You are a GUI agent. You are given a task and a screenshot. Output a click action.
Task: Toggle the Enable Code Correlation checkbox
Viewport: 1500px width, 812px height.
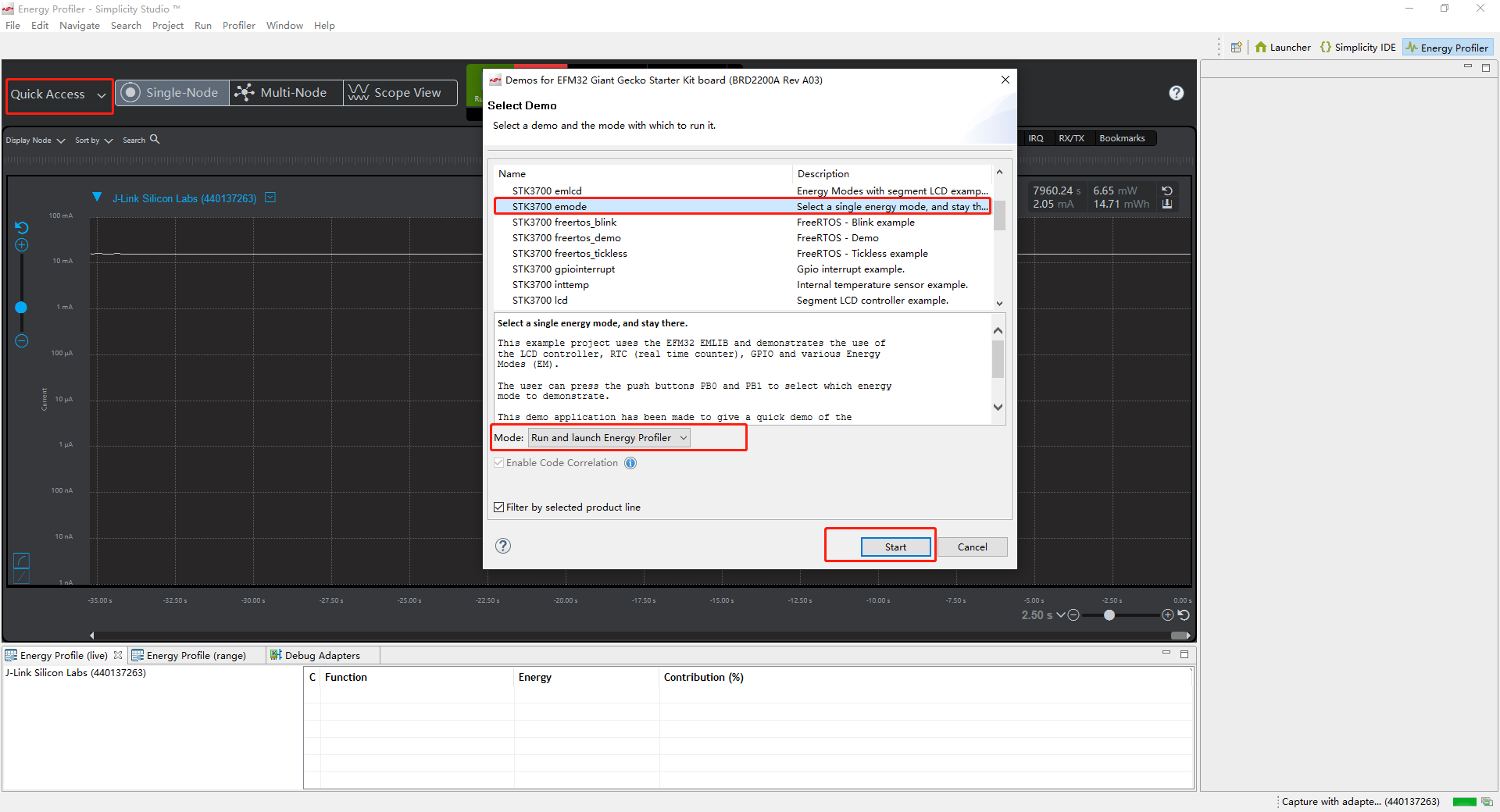coord(498,463)
